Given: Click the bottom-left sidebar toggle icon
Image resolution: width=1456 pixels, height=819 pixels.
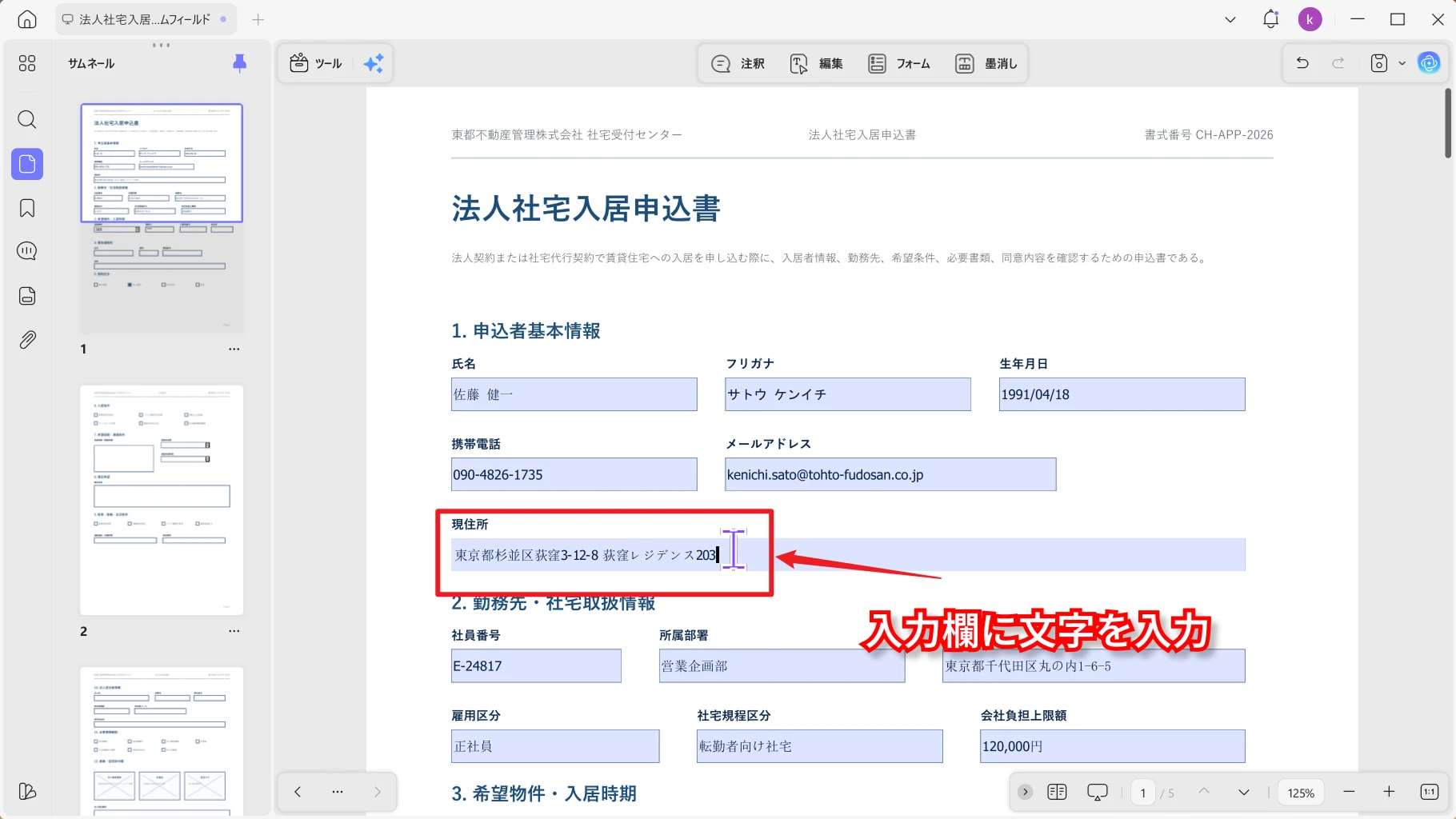Looking at the screenshot, I should pyautogui.click(x=27, y=791).
